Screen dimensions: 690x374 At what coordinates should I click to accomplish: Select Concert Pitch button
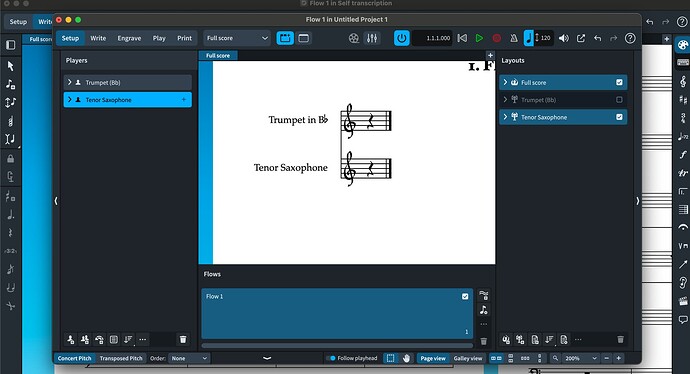pyautogui.click(x=74, y=358)
